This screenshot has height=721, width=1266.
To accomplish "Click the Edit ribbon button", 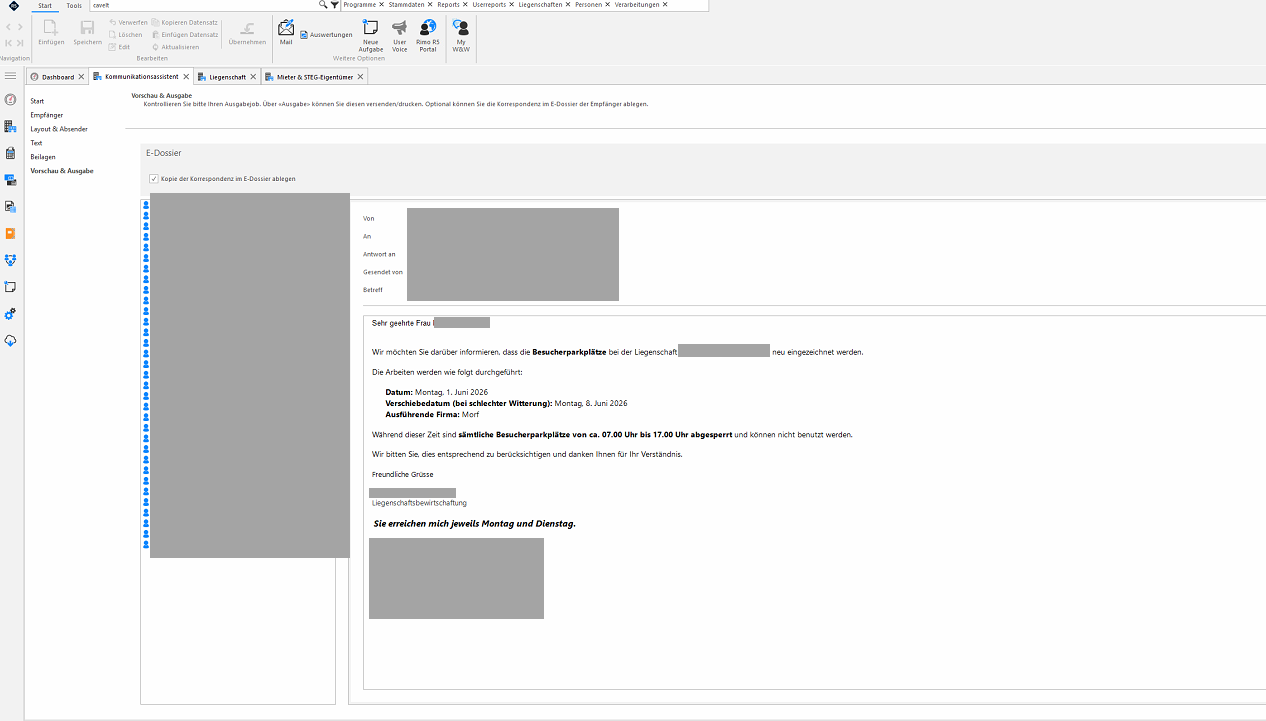I will click(120, 46).
